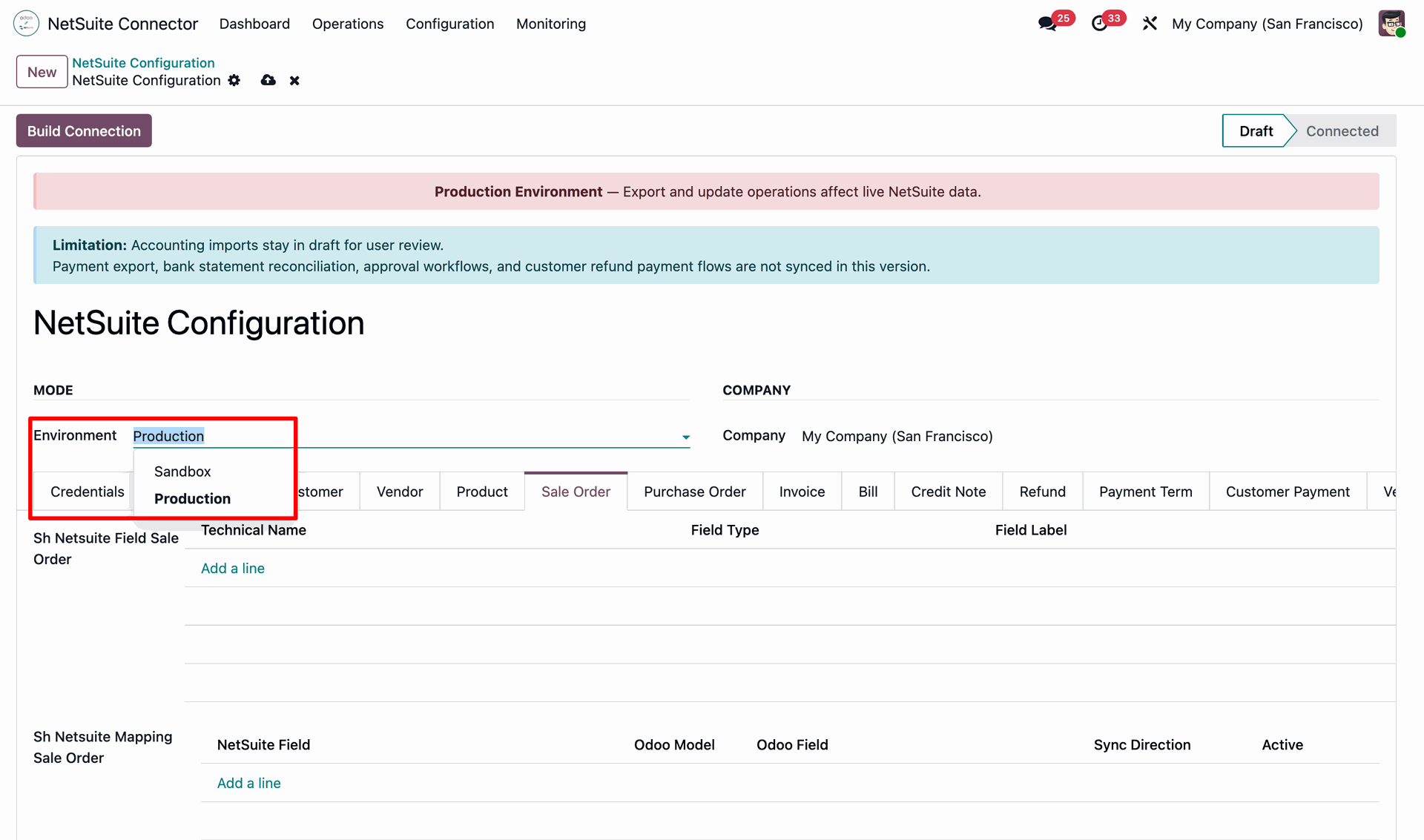The height and width of the screenshot is (840, 1424).
Task: Click the New button
Action: (42, 72)
